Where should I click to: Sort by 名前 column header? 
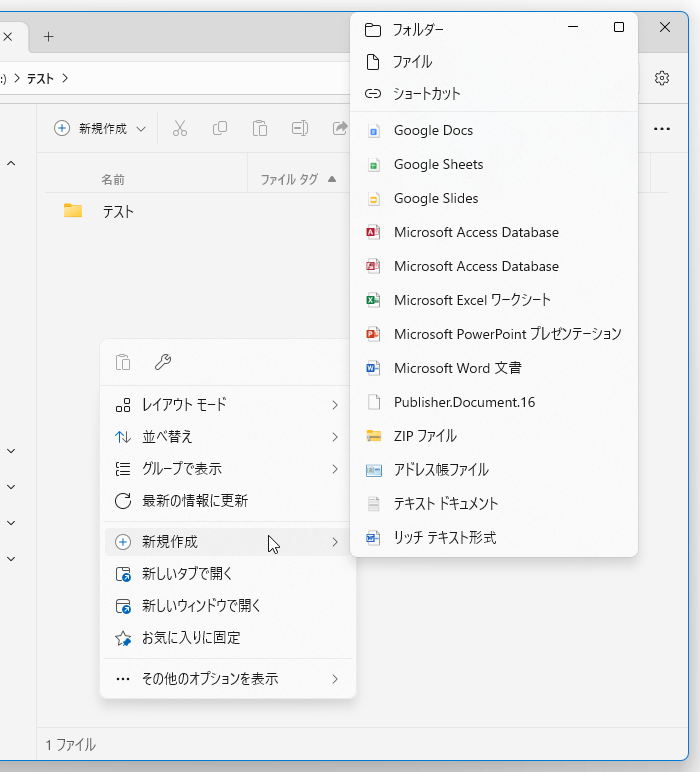point(113,180)
